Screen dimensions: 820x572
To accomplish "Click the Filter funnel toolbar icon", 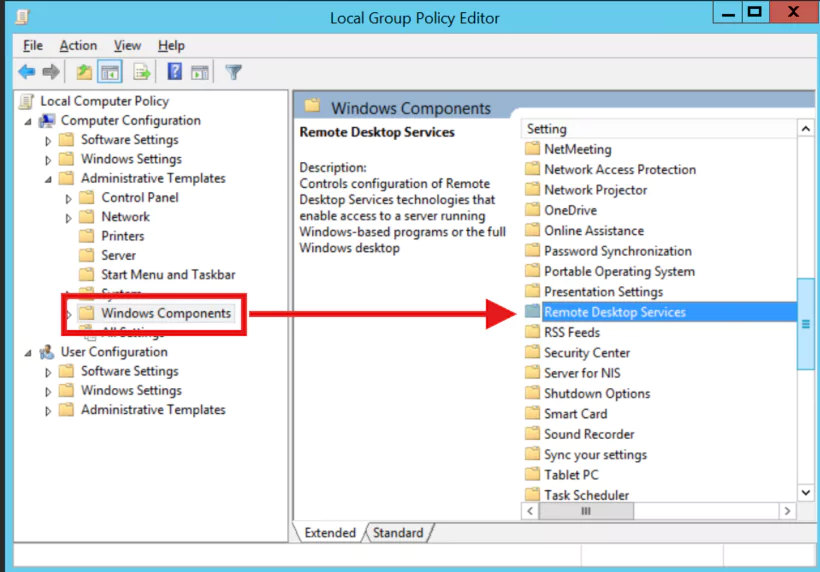I will pyautogui.click(x=233, y=72).
